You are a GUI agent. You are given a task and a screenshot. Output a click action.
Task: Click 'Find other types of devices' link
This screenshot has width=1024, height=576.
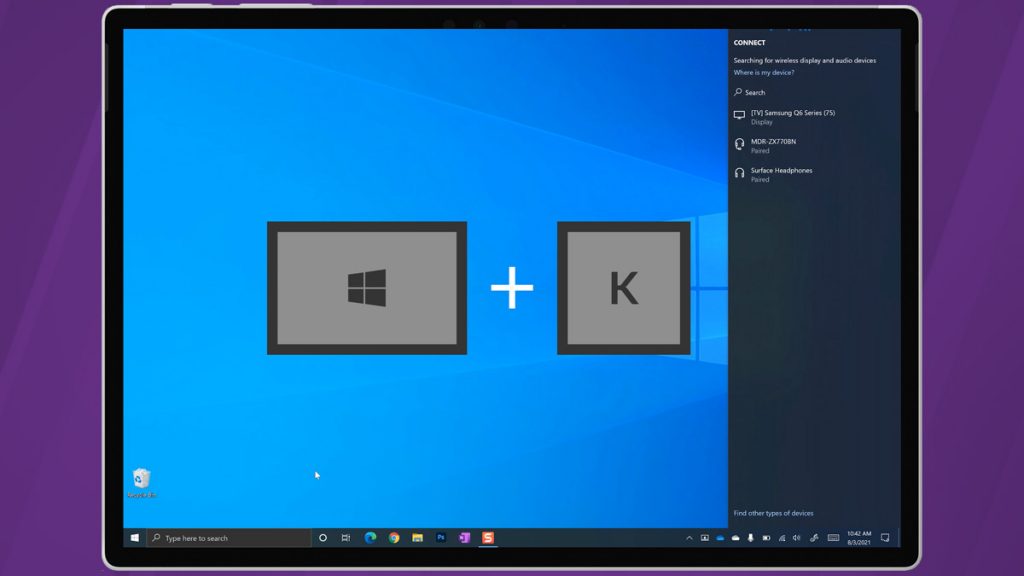click(773, 513)
